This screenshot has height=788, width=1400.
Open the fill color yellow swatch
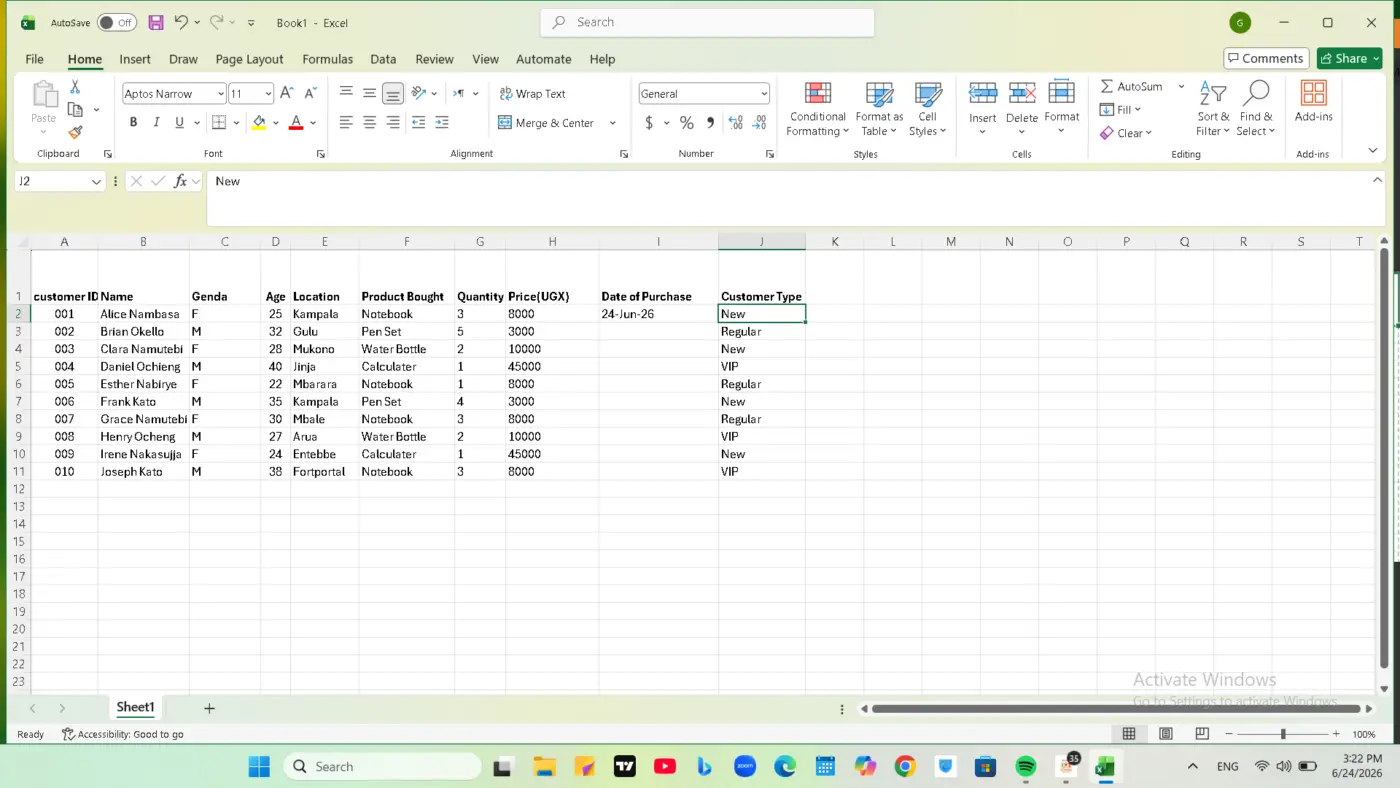click(259, 123)
